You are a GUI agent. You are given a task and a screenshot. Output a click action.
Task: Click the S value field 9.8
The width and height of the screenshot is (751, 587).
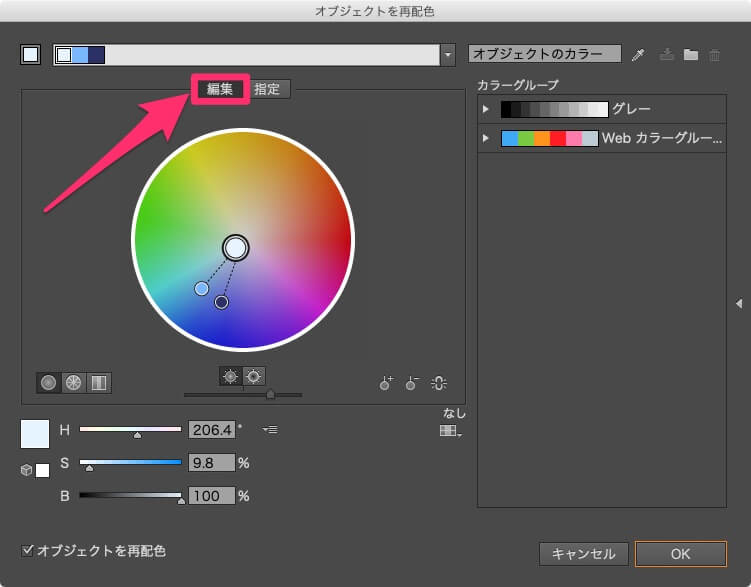pos(212,463)
